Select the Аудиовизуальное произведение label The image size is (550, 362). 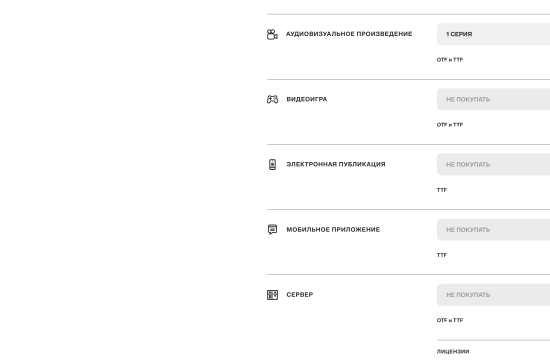point(349,34)
